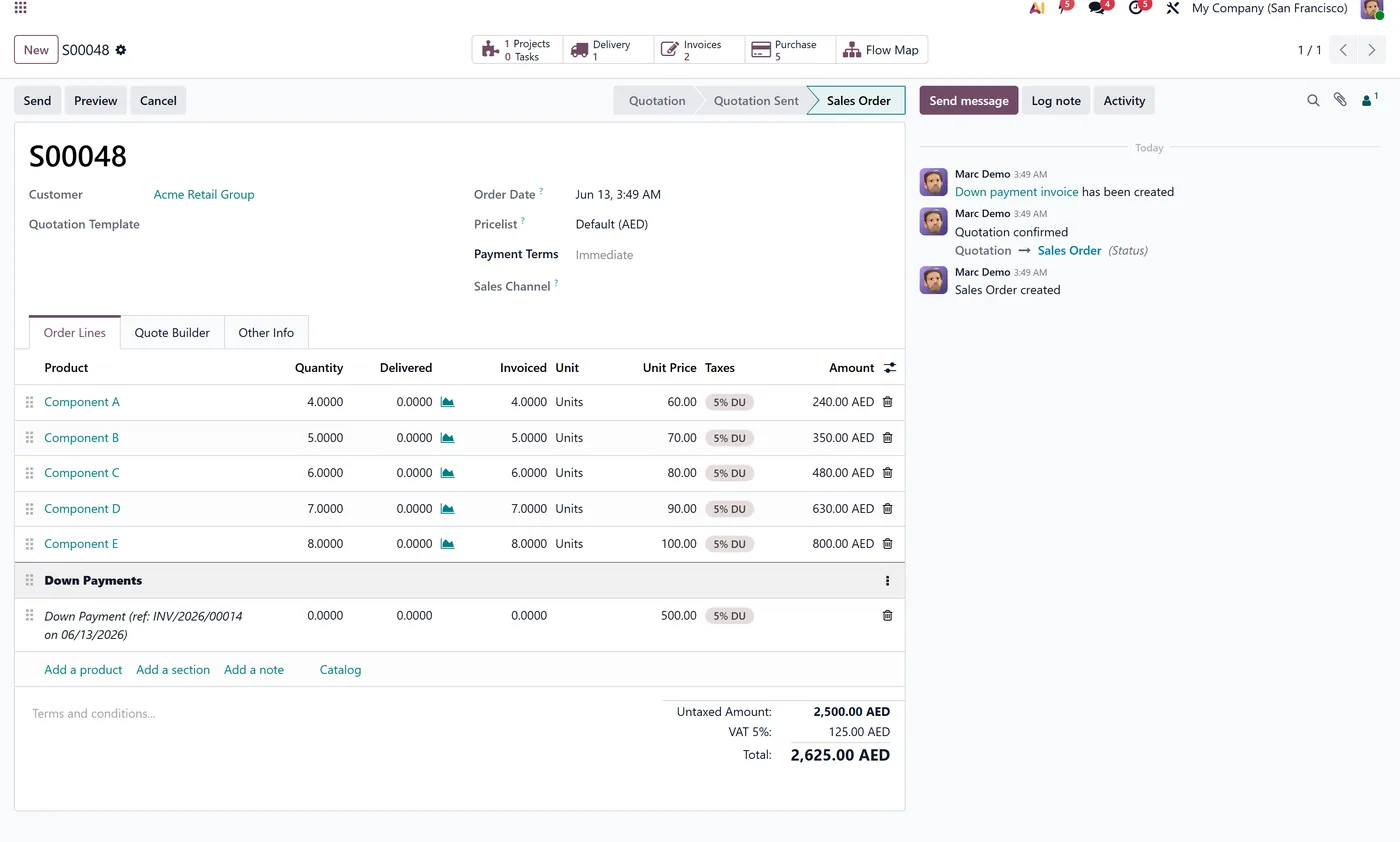Open the Acme Retail Group customer link
This screenshot has width=1400, height=842.
[204, 195]
